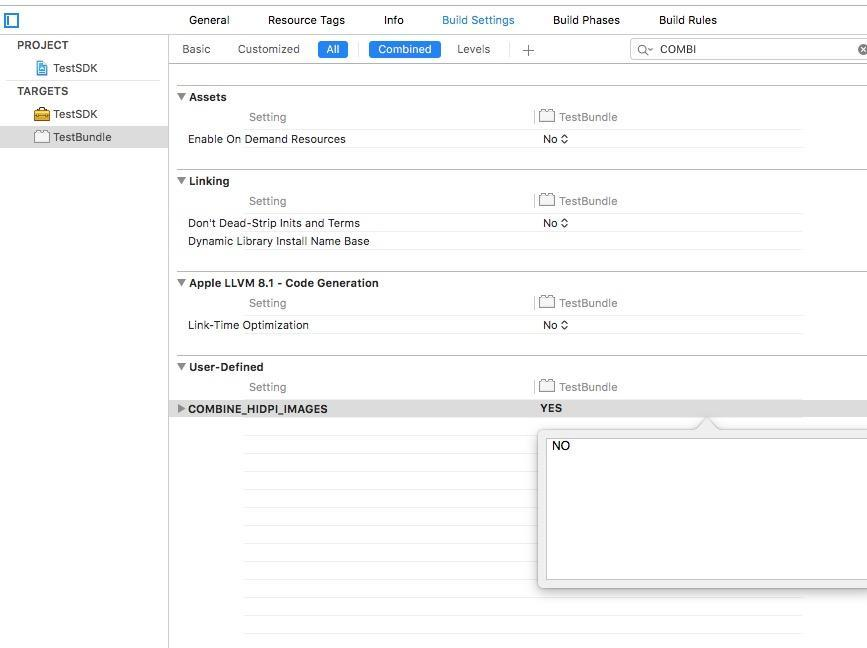Open Enable On Demand Resources No dropdown
Screen dimensions: 867x648
coord(556,139)
